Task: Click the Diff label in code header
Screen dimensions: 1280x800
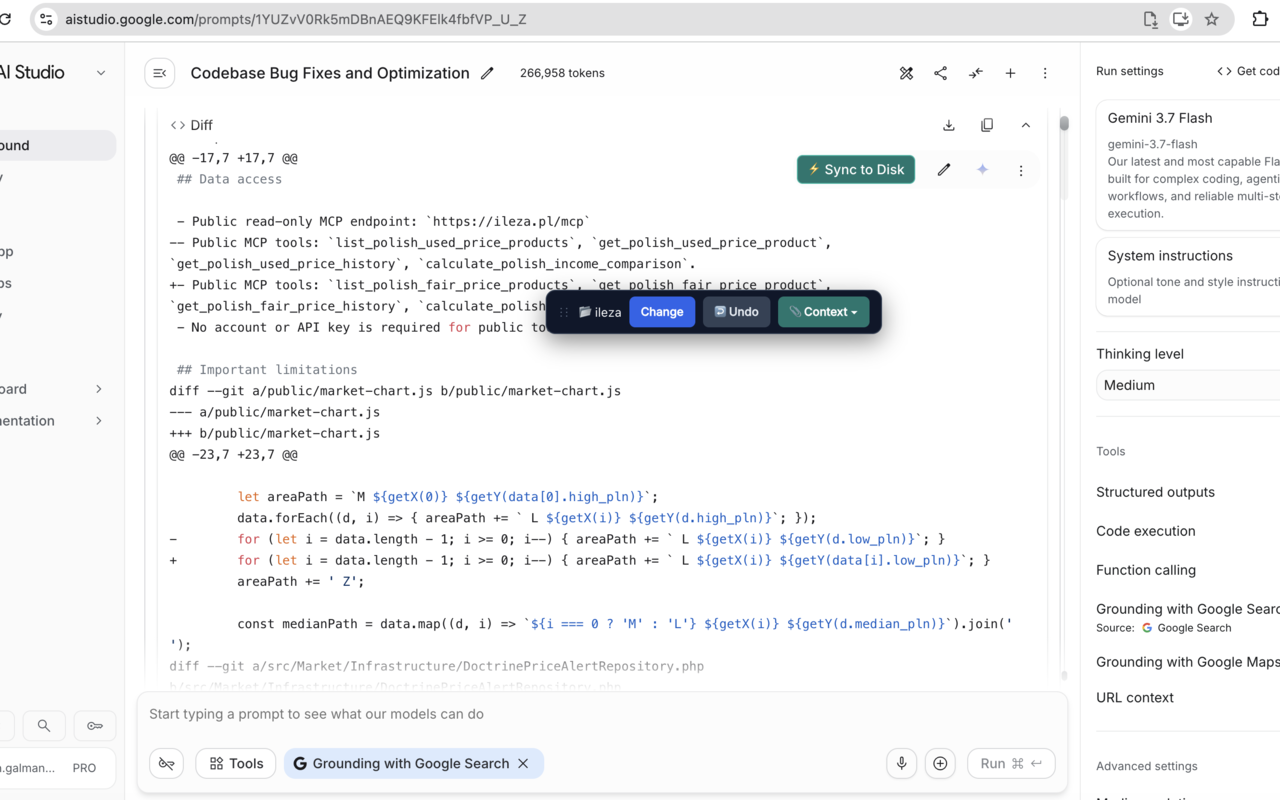Action: pyautogui.click(x=201, y=125)
